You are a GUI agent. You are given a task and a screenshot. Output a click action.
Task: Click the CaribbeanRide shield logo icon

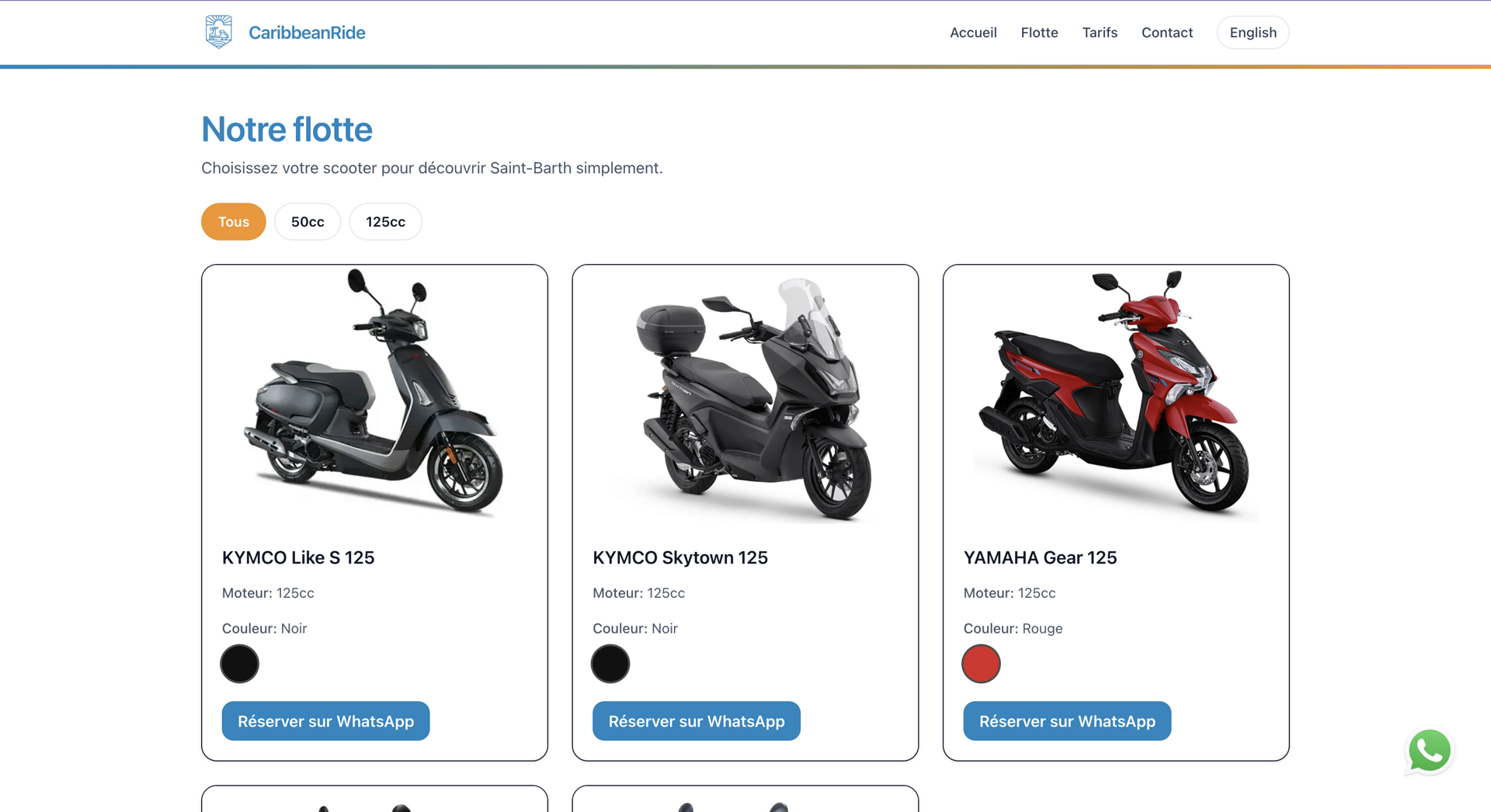pyautogui.click(x=218, y=32)
